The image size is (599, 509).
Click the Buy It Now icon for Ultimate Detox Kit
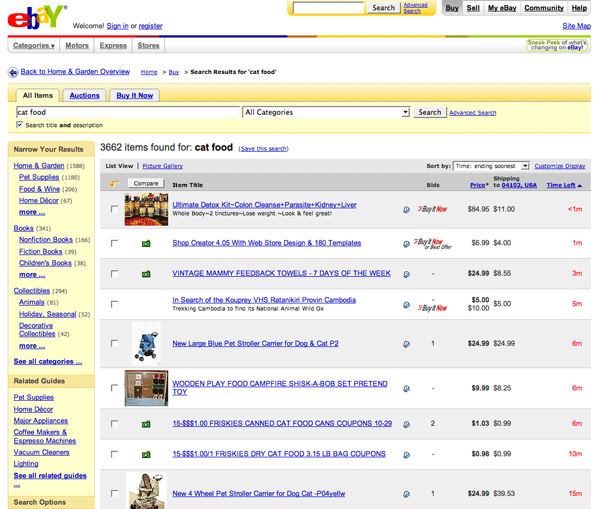pyautogui.click(x=432, y=209)
